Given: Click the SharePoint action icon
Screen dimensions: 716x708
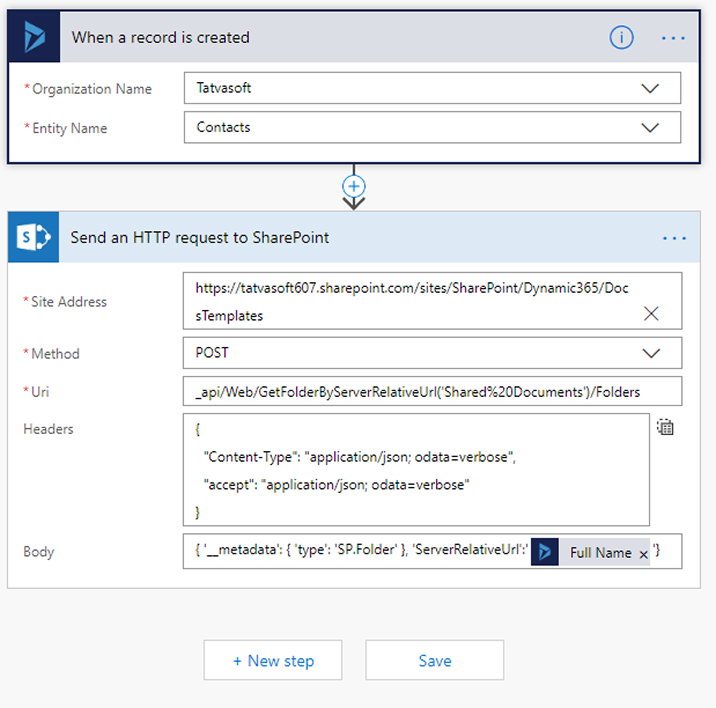Looking at the screenshot, I should point(33,237).
